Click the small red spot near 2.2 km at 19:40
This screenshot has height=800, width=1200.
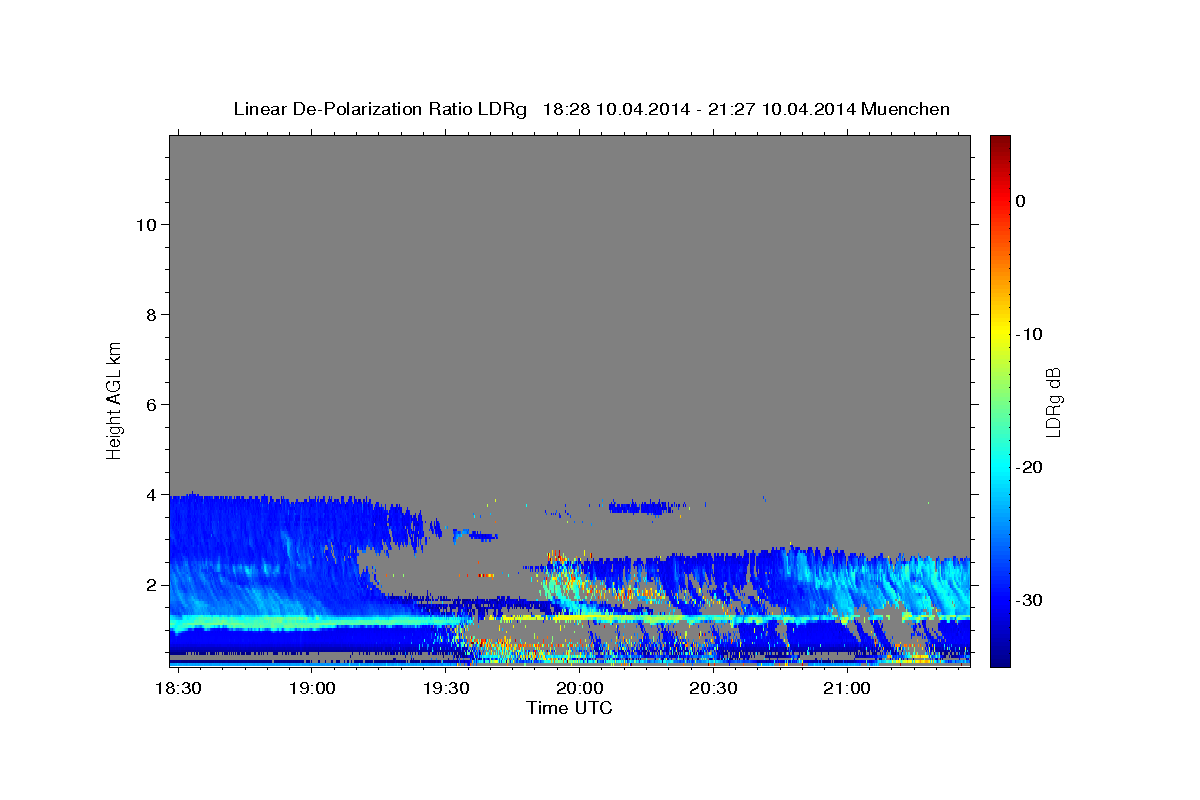pyautogui.click(x=485, y=575)
